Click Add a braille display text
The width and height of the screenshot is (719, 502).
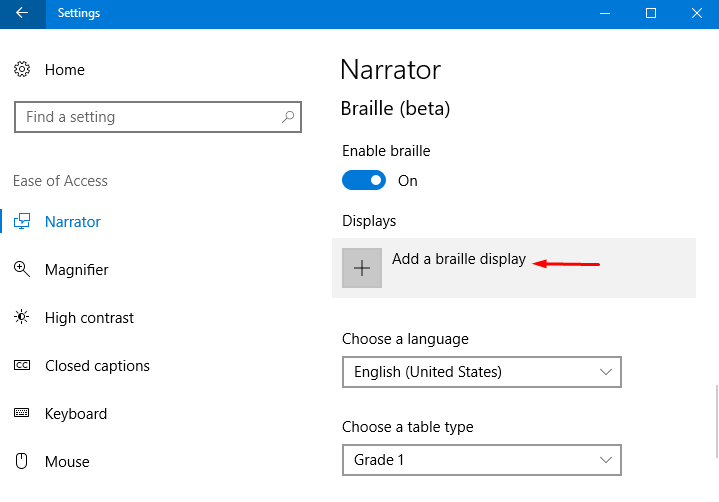(x=459, y=259)
